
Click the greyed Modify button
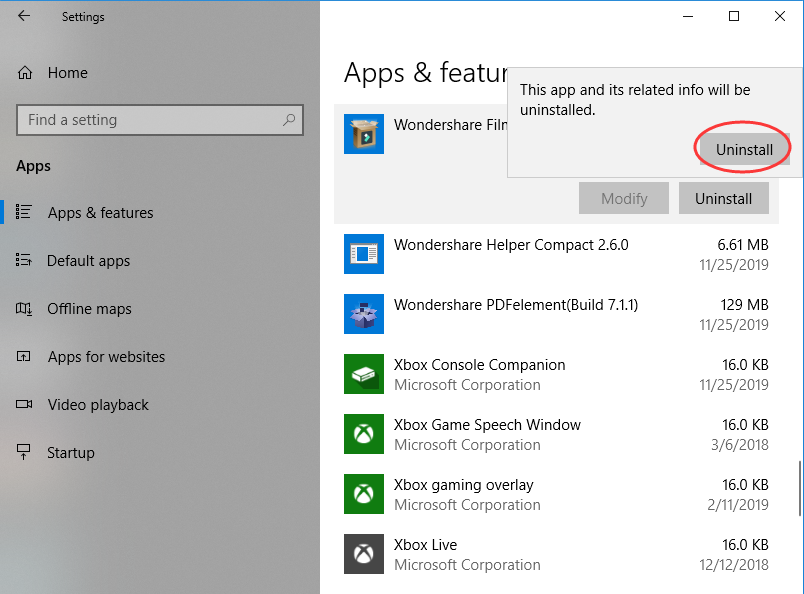(624, 198)
